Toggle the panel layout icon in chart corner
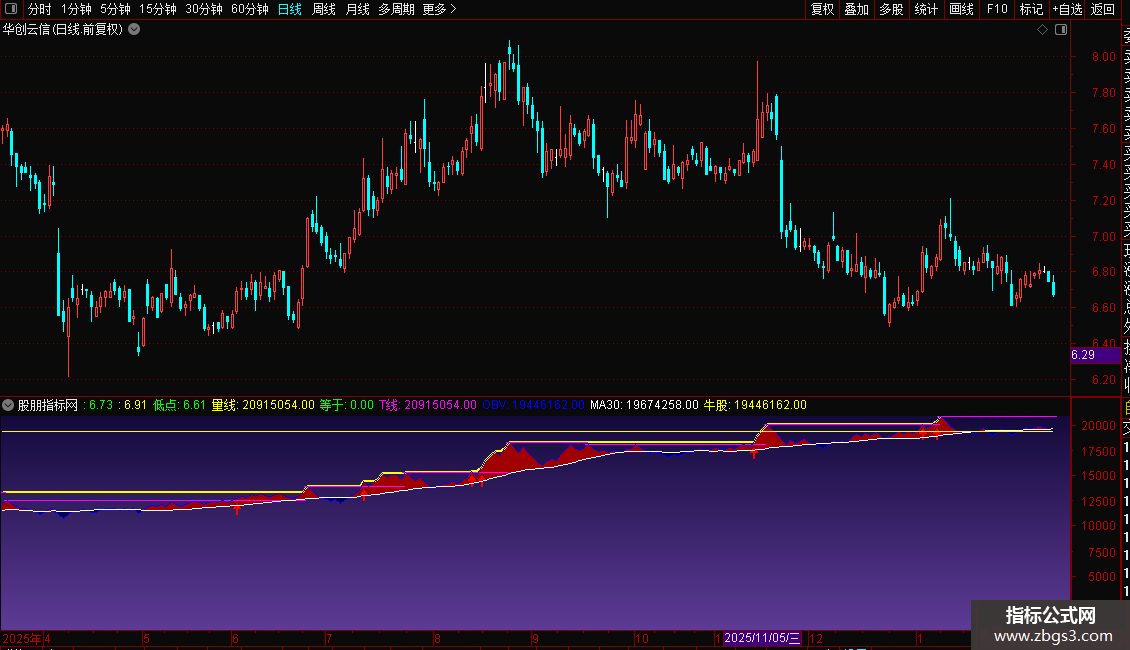The height and width of the screenshot is (650, 1130). click(1061, 30)
